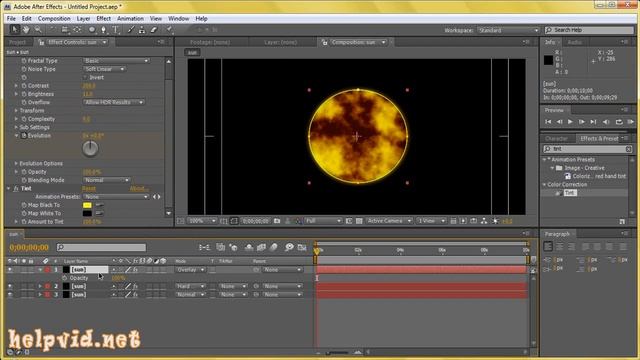Enable motion blur for composition
The width and height of the screenshot is (640, 360).
coord(273,247)
